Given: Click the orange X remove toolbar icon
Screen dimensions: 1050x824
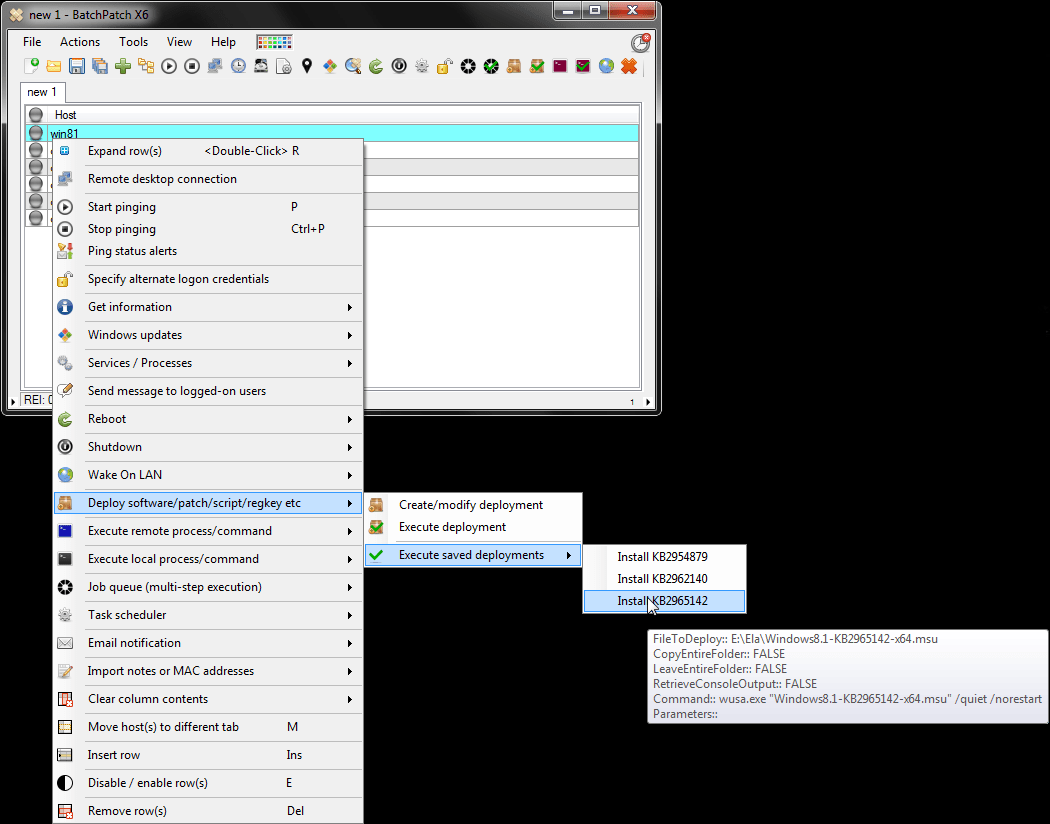Looking at the screenshot, I should pos(629,66).
